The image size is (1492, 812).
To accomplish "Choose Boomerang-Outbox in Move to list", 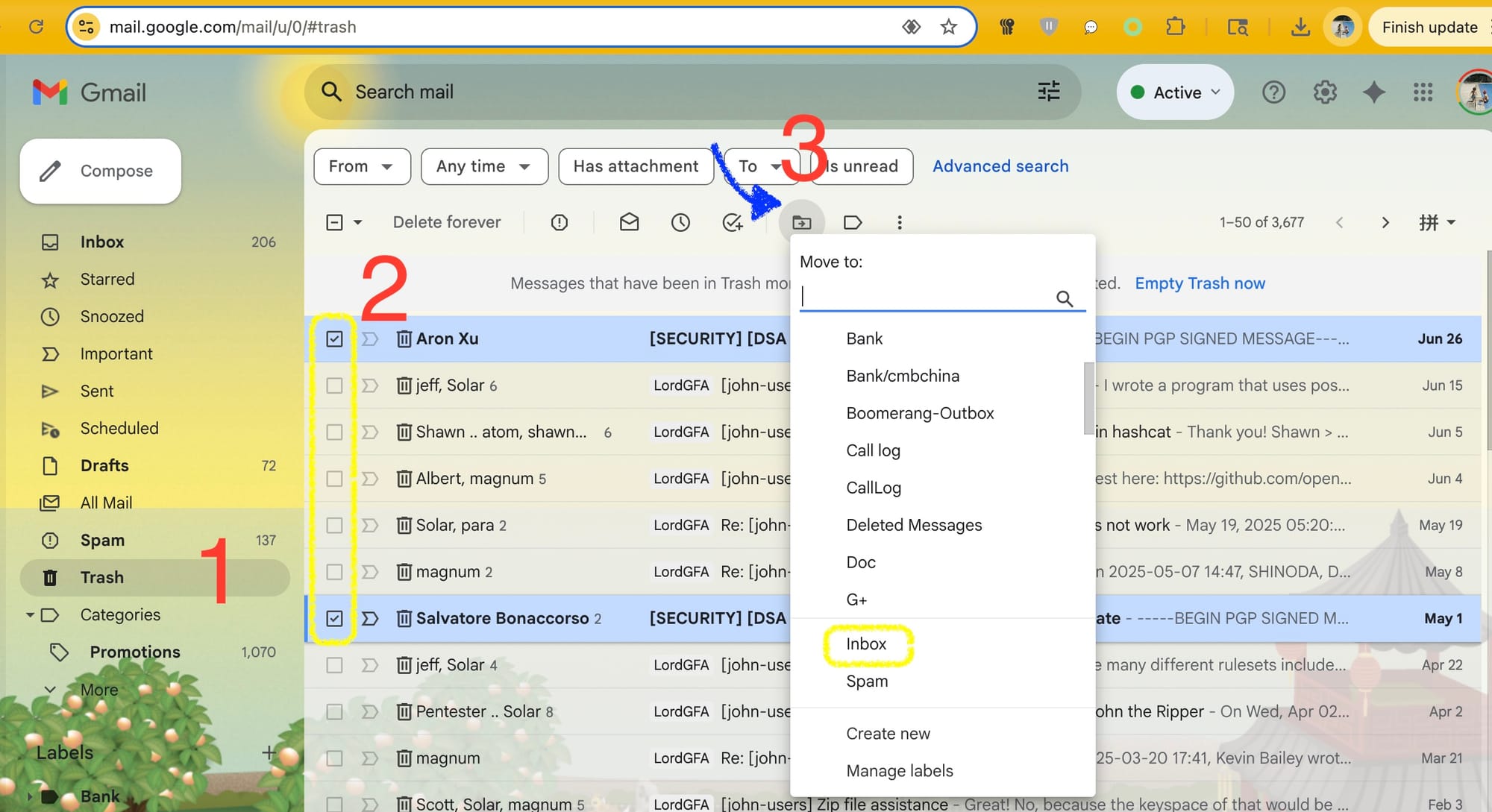I will (920, 414).
